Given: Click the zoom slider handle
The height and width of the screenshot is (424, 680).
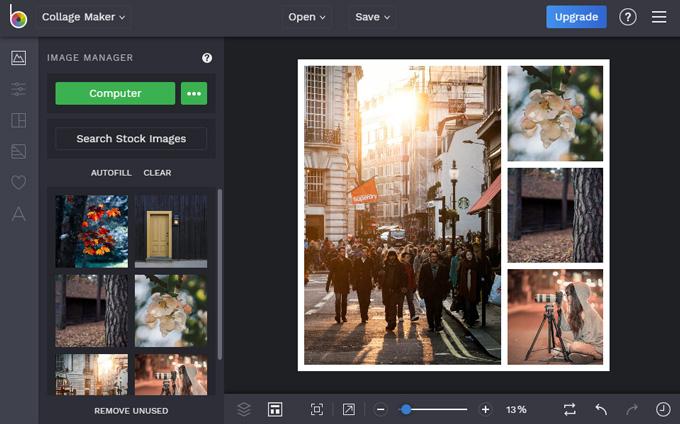Looking at the screenshot, I should click(x=406, y=409).
